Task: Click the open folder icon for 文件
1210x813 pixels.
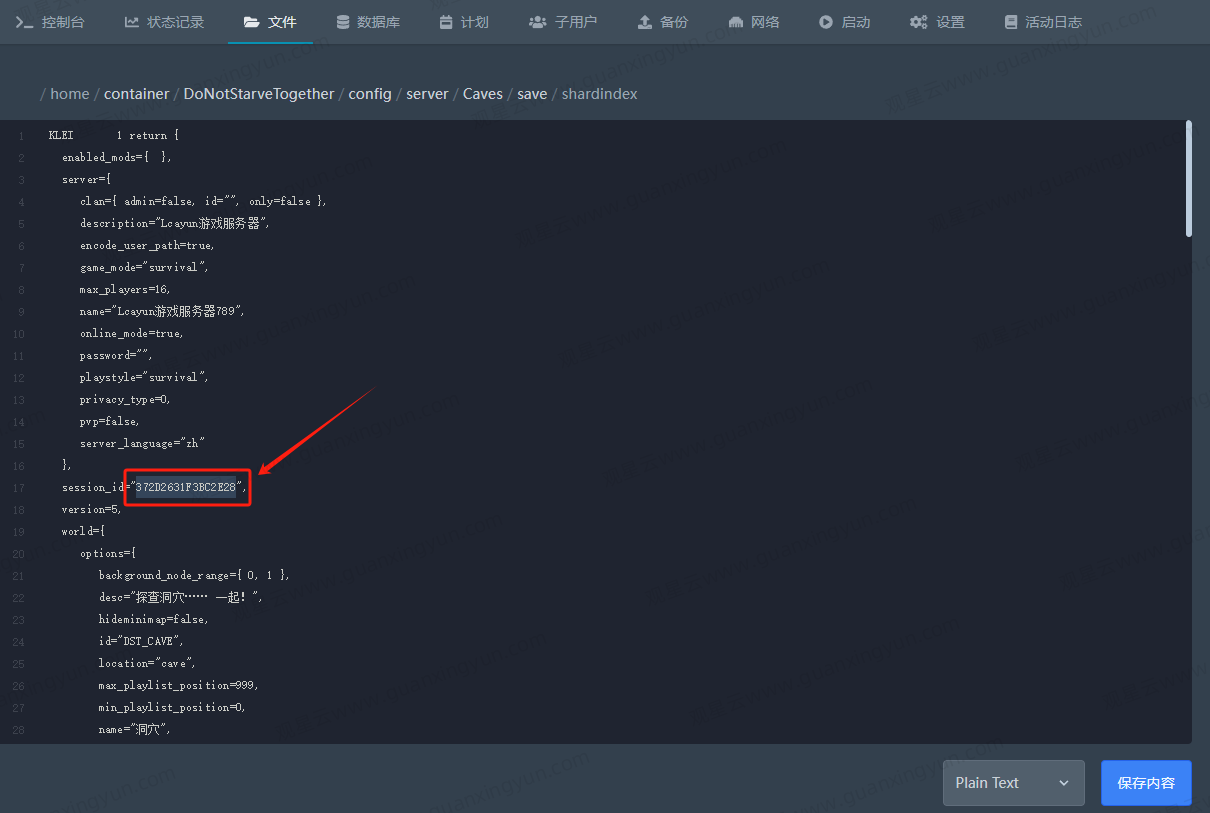Action: click(251, 22)
